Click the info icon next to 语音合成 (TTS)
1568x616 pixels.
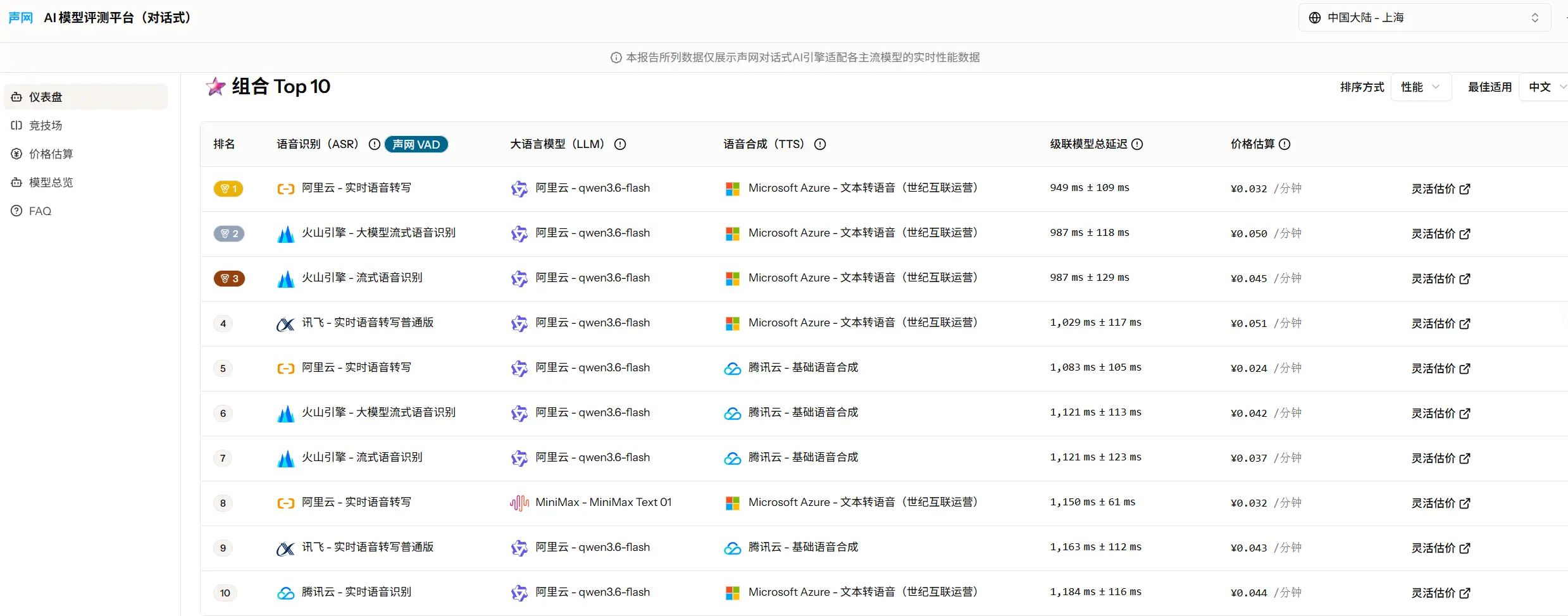820,144
